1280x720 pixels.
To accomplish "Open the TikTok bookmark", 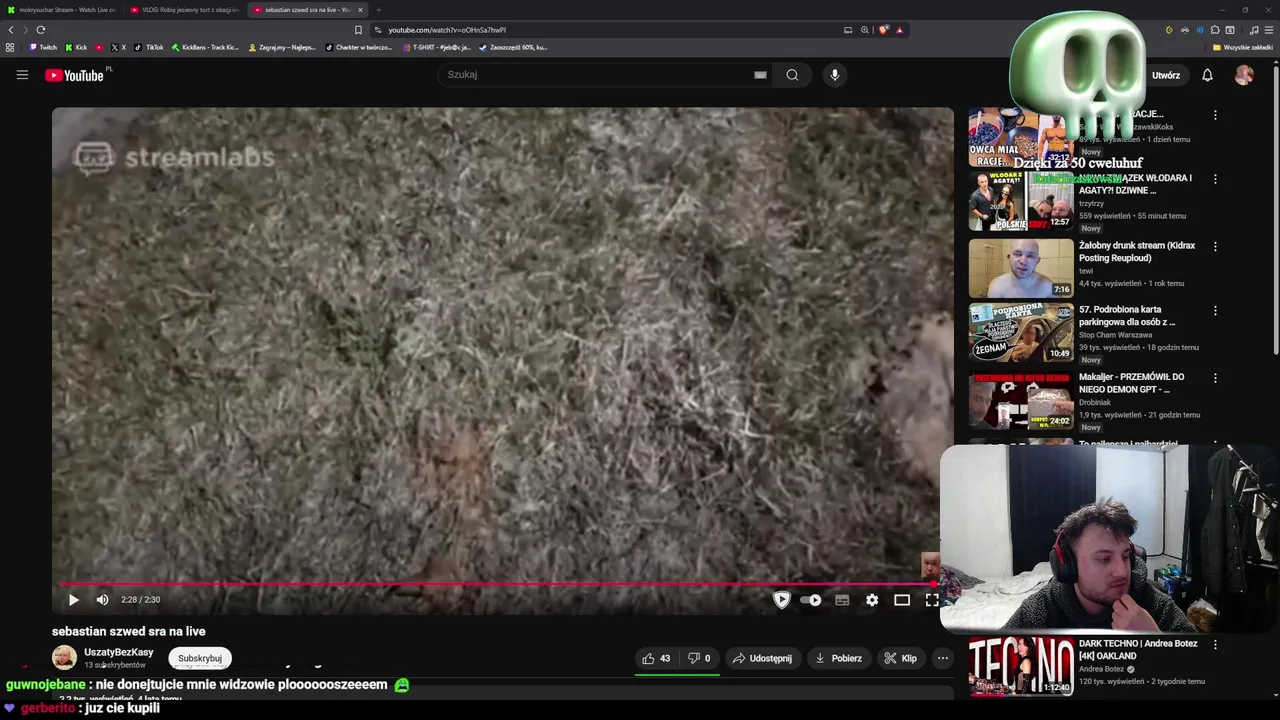I will 149,47.
